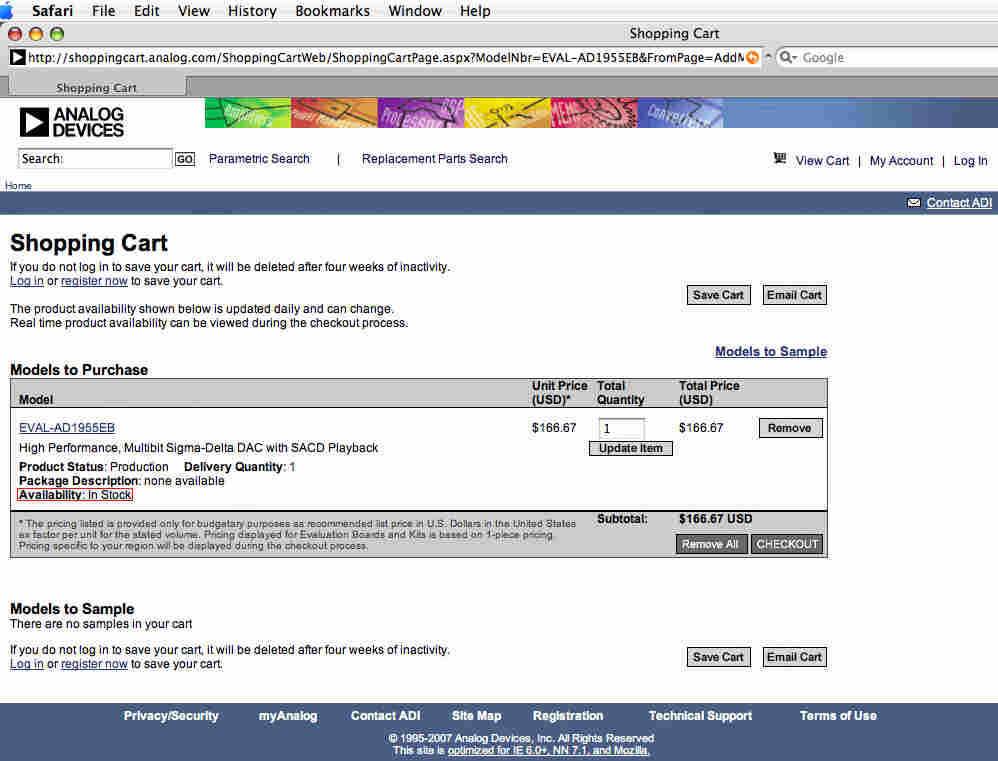Open Replacement Parts Search link
The image size is (998, 761).
click(x=435, y=158)
